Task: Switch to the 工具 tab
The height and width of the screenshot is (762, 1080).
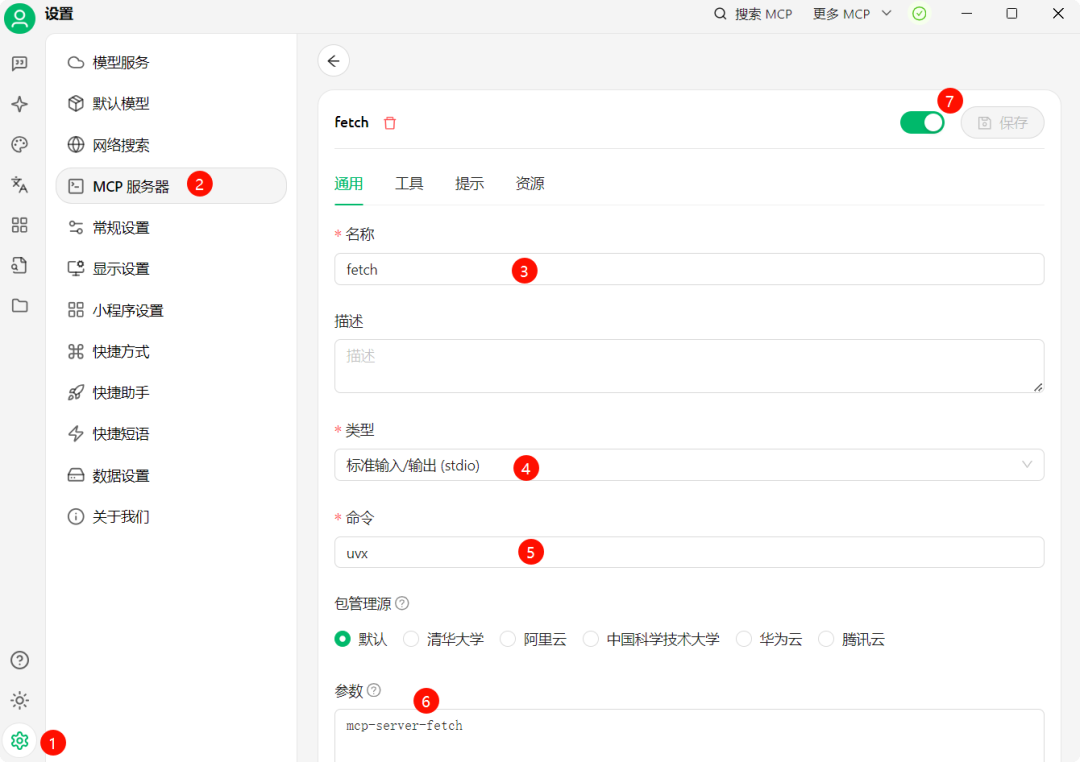Action: pyautogui.click(x=409, y=184)
